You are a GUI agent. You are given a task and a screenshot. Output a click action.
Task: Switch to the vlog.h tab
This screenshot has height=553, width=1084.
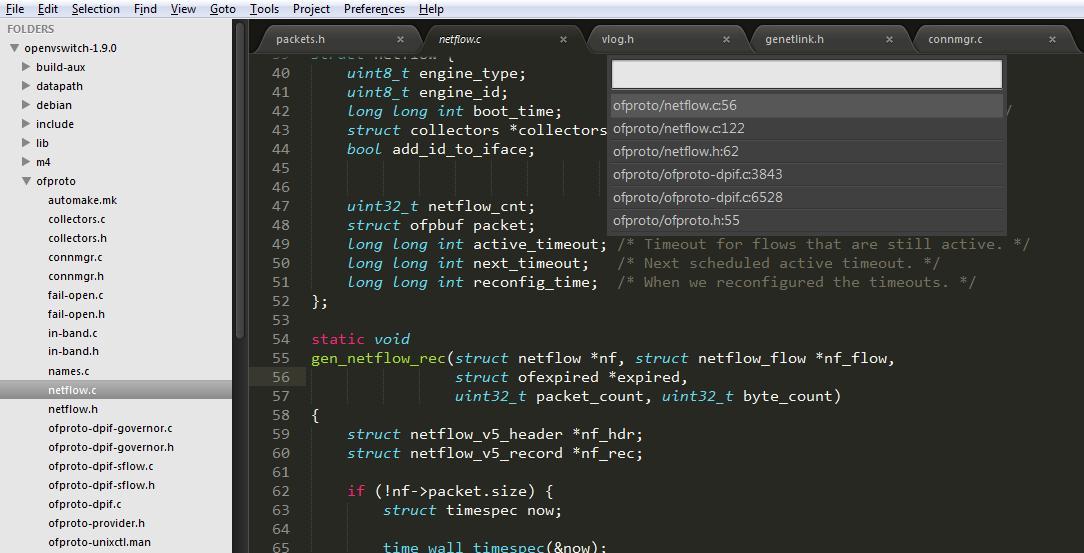click(618, 39)
